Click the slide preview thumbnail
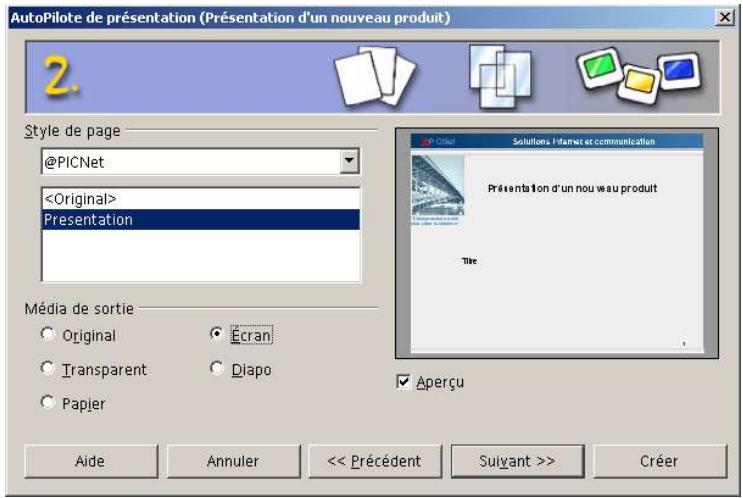743x498 pixels. pyautogui.click(x=557, y=243)
